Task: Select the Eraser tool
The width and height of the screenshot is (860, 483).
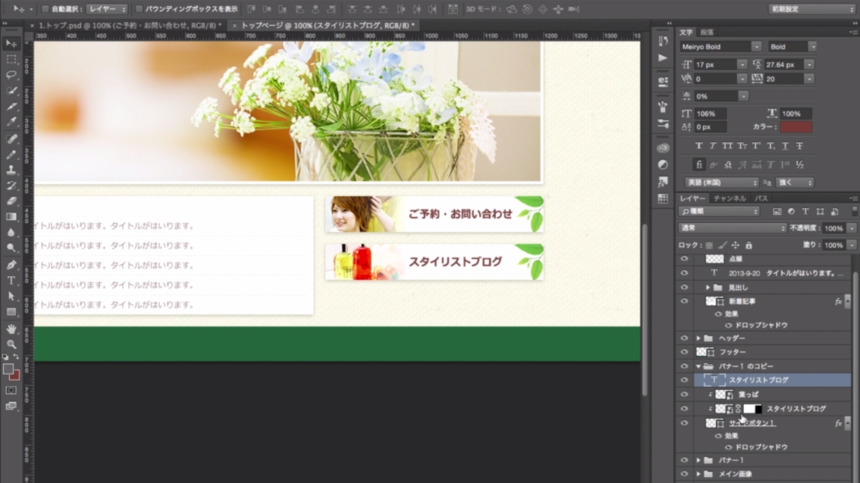Action: [11, 201]
